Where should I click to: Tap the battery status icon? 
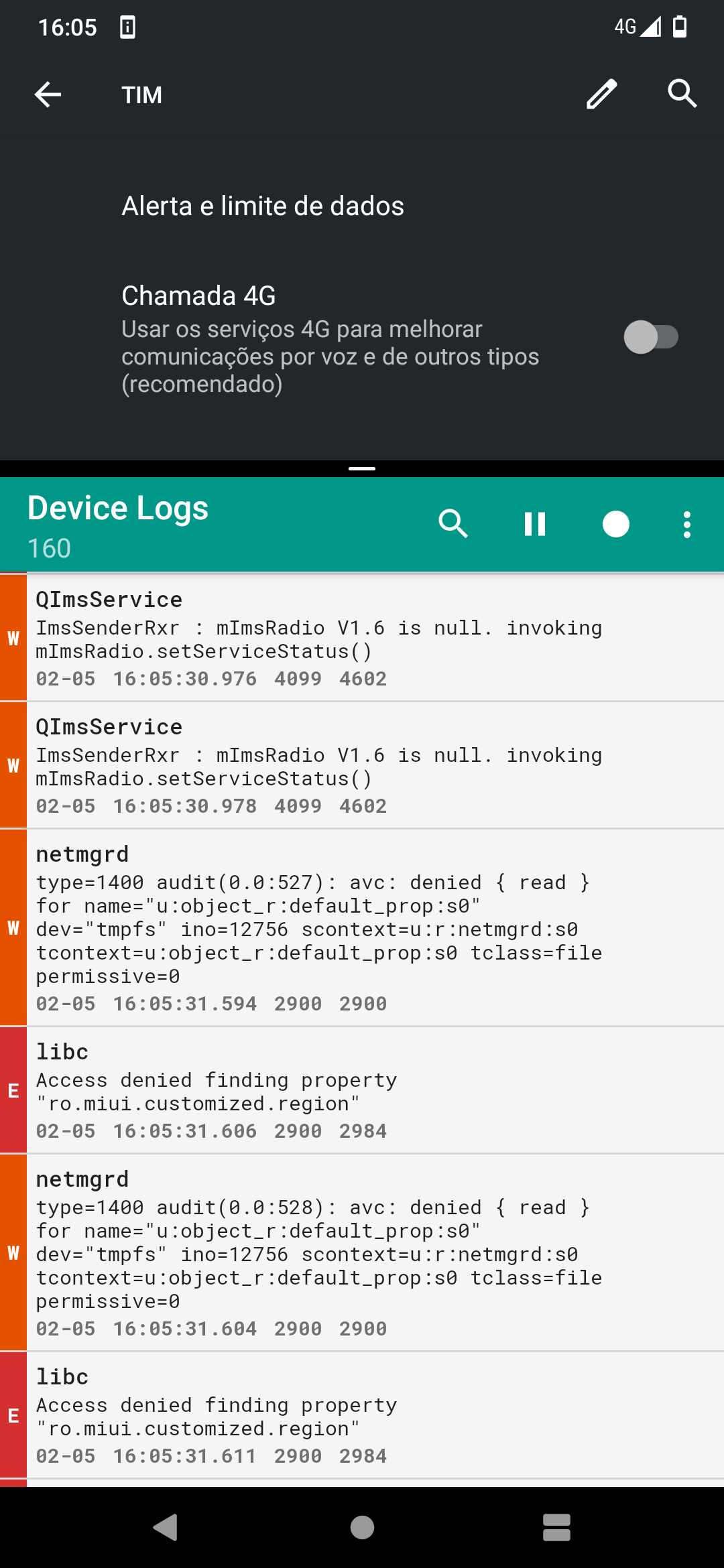680,27
